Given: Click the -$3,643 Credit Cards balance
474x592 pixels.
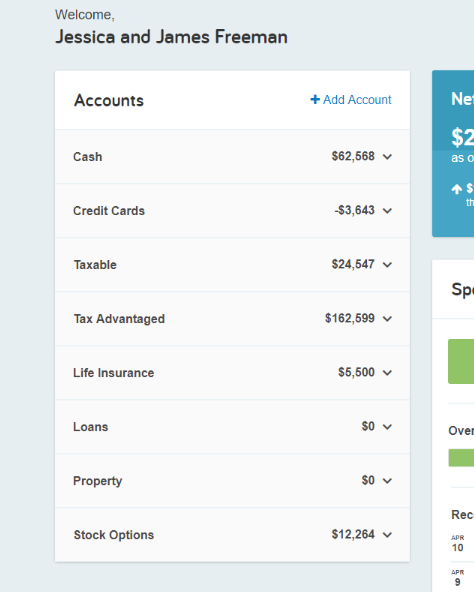Looking at the screenshot, I should [354, 210].
